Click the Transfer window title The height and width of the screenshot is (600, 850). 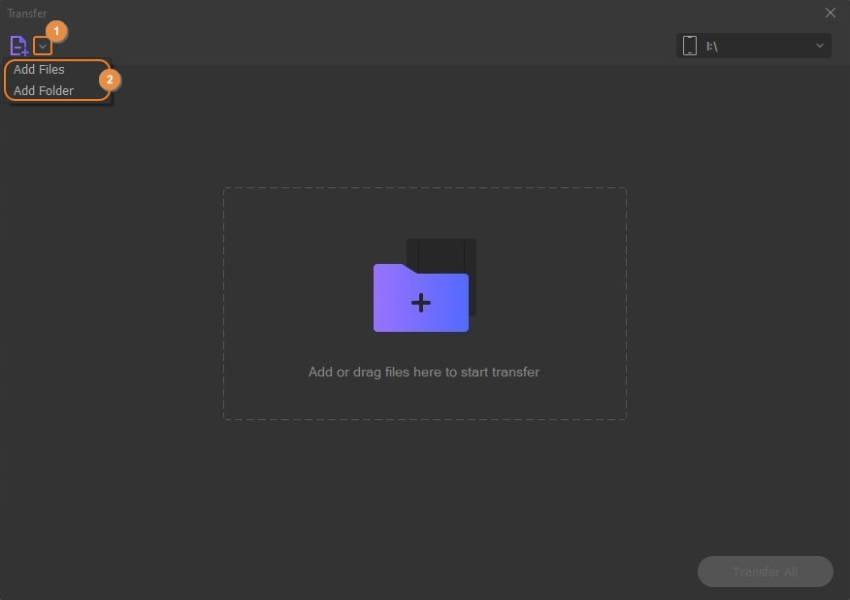coord(27,13)
